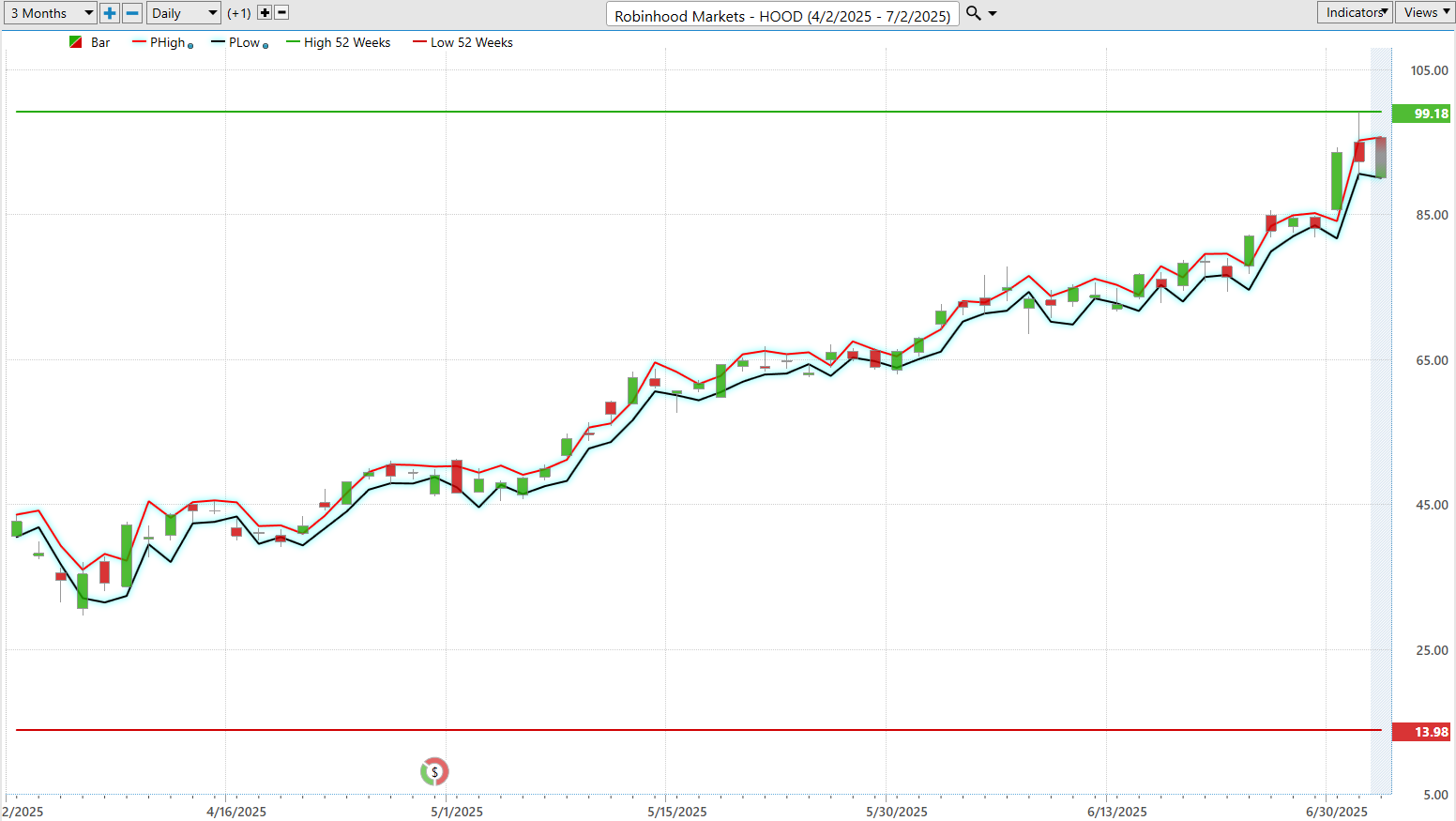Click the 4/16/2025 date axis label

(236, 812)
